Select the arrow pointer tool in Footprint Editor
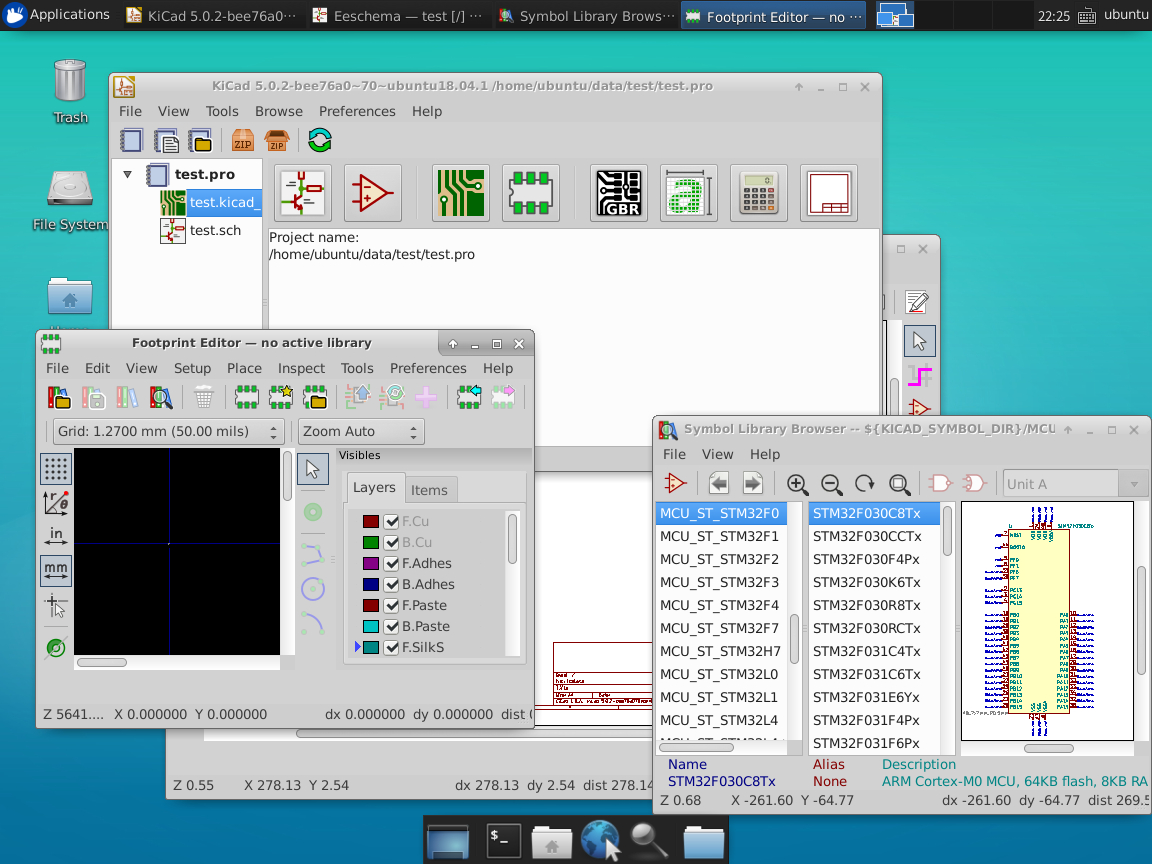The width and height of the screenshot is (1152, 864). coord(312,469)
